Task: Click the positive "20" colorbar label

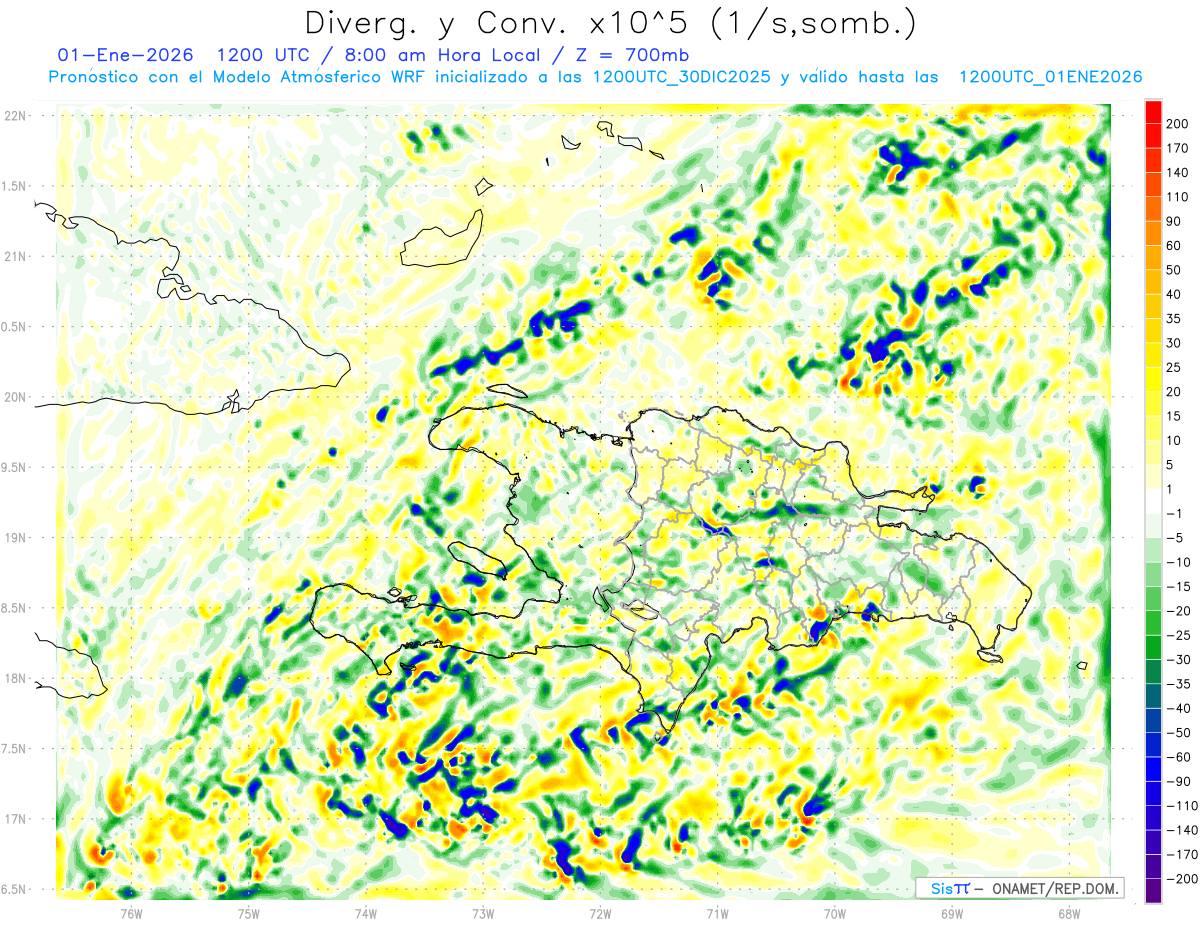Action: [x=1175, y=391]
